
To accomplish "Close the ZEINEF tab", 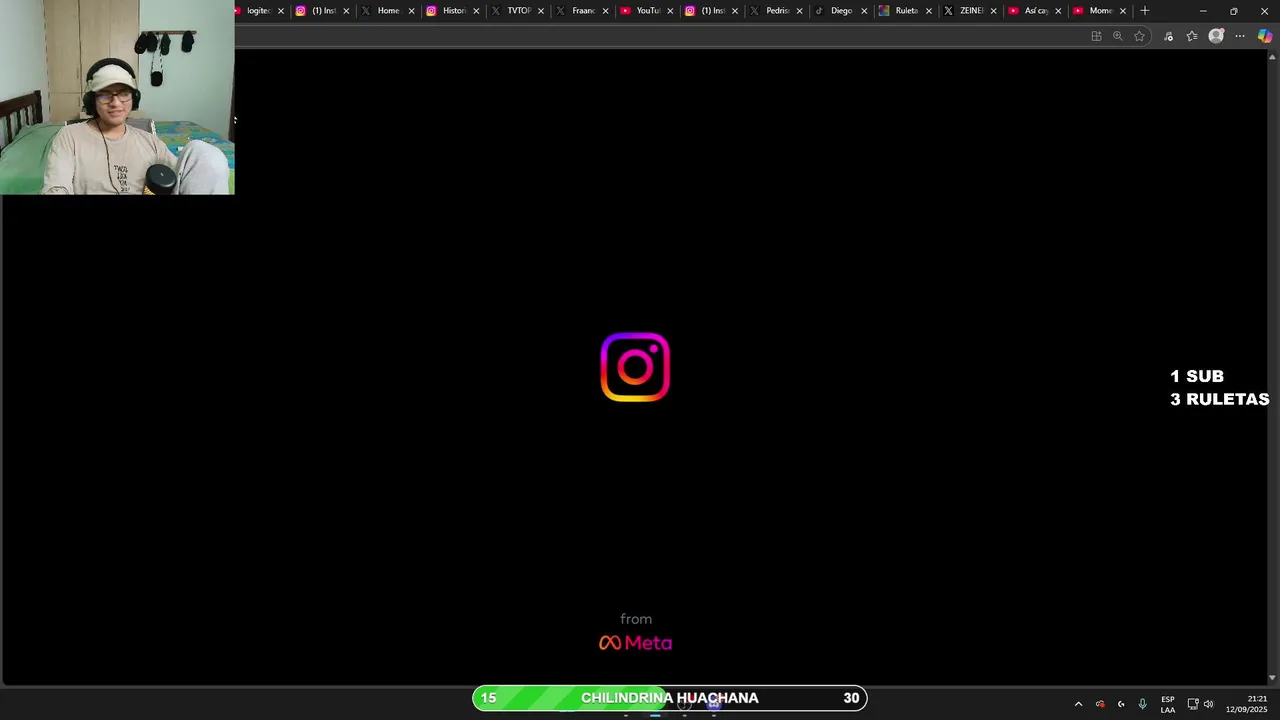I will pos(993,11).
